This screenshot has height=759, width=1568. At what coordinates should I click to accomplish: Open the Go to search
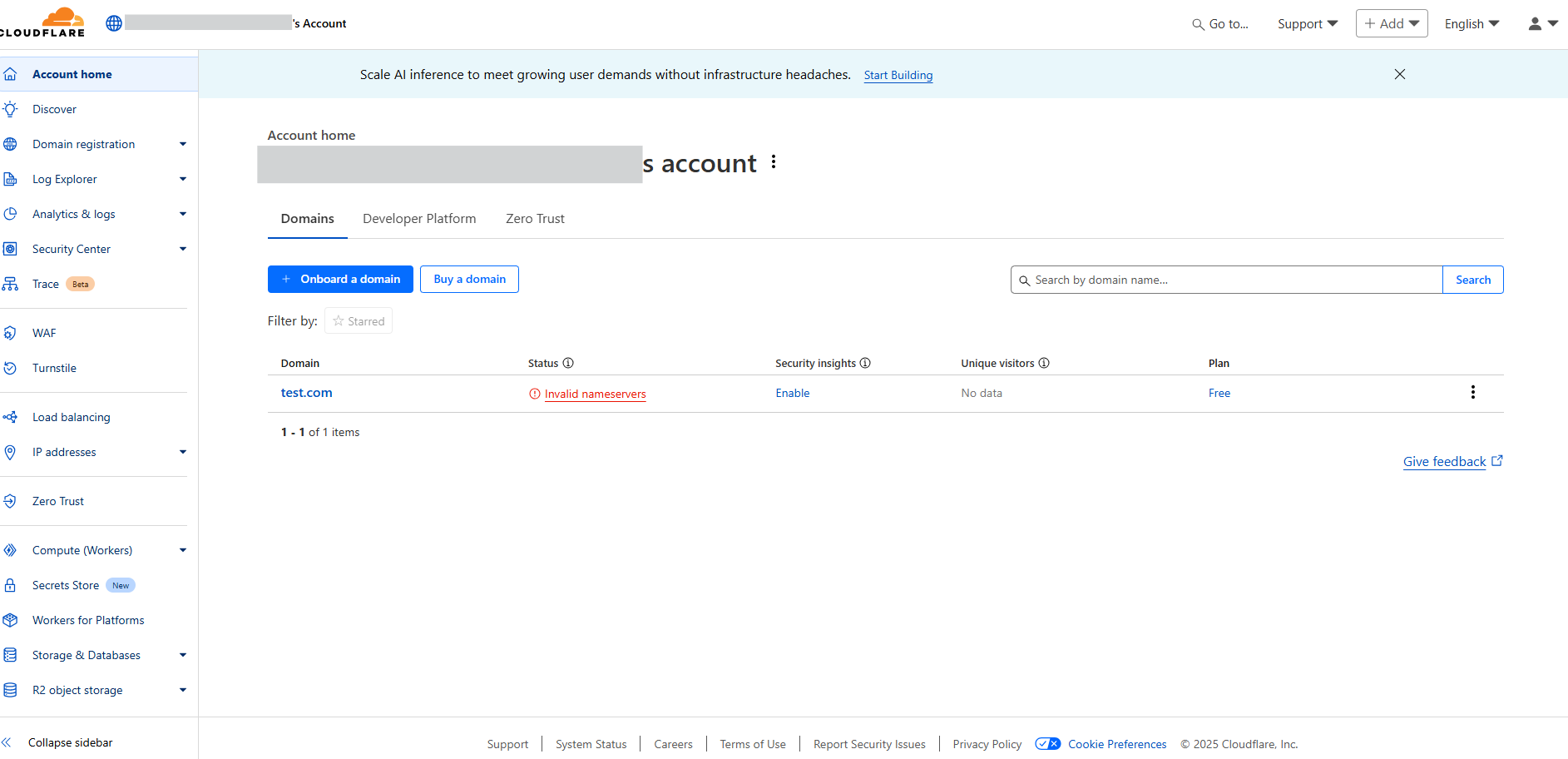pos(1220,24)
